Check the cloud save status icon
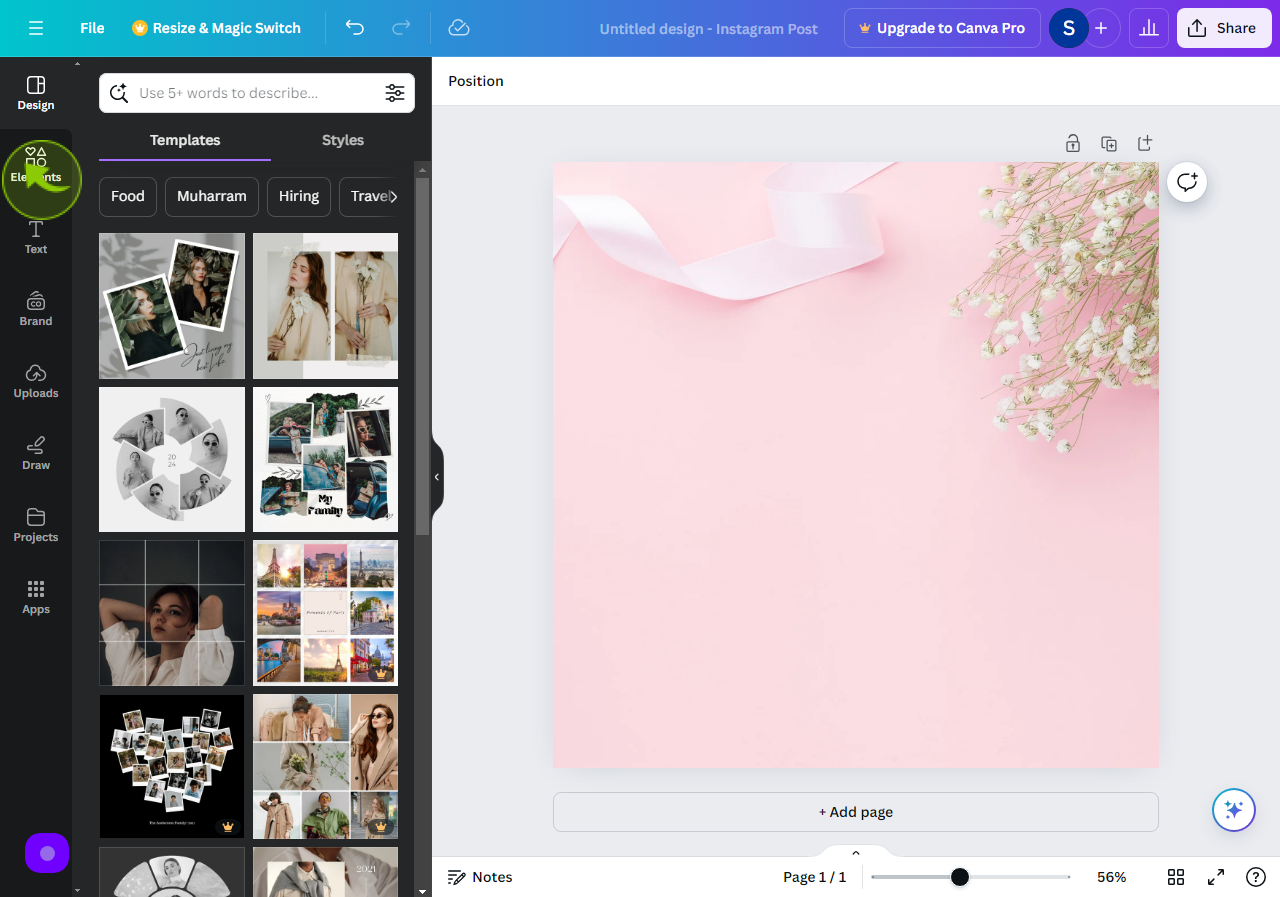This screenshot has width=1280, height=897. [459, 28]
